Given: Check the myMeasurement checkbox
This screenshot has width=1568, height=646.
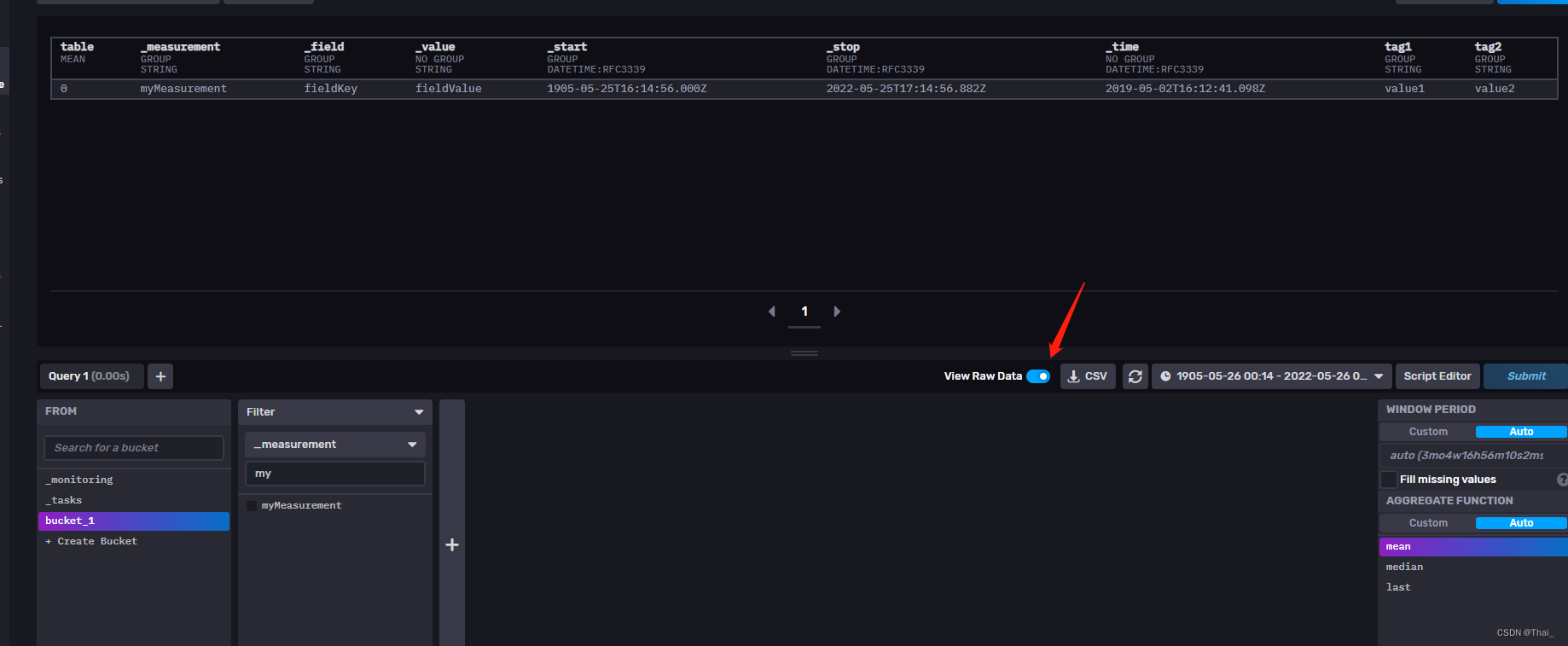Looking at the screenshot, I should point(252,506).
